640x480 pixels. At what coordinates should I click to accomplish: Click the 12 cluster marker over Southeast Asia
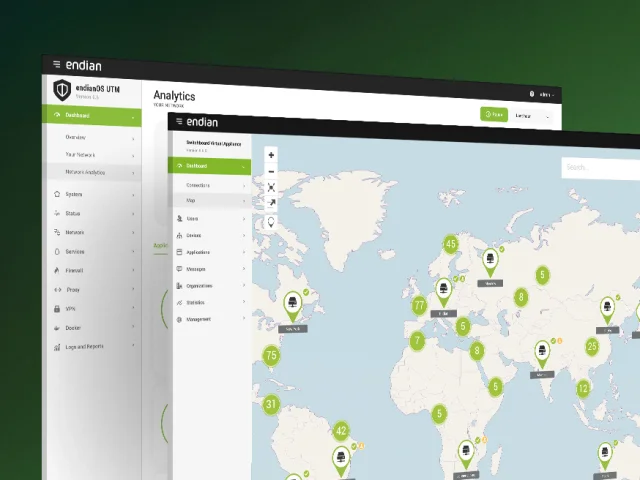584,389
